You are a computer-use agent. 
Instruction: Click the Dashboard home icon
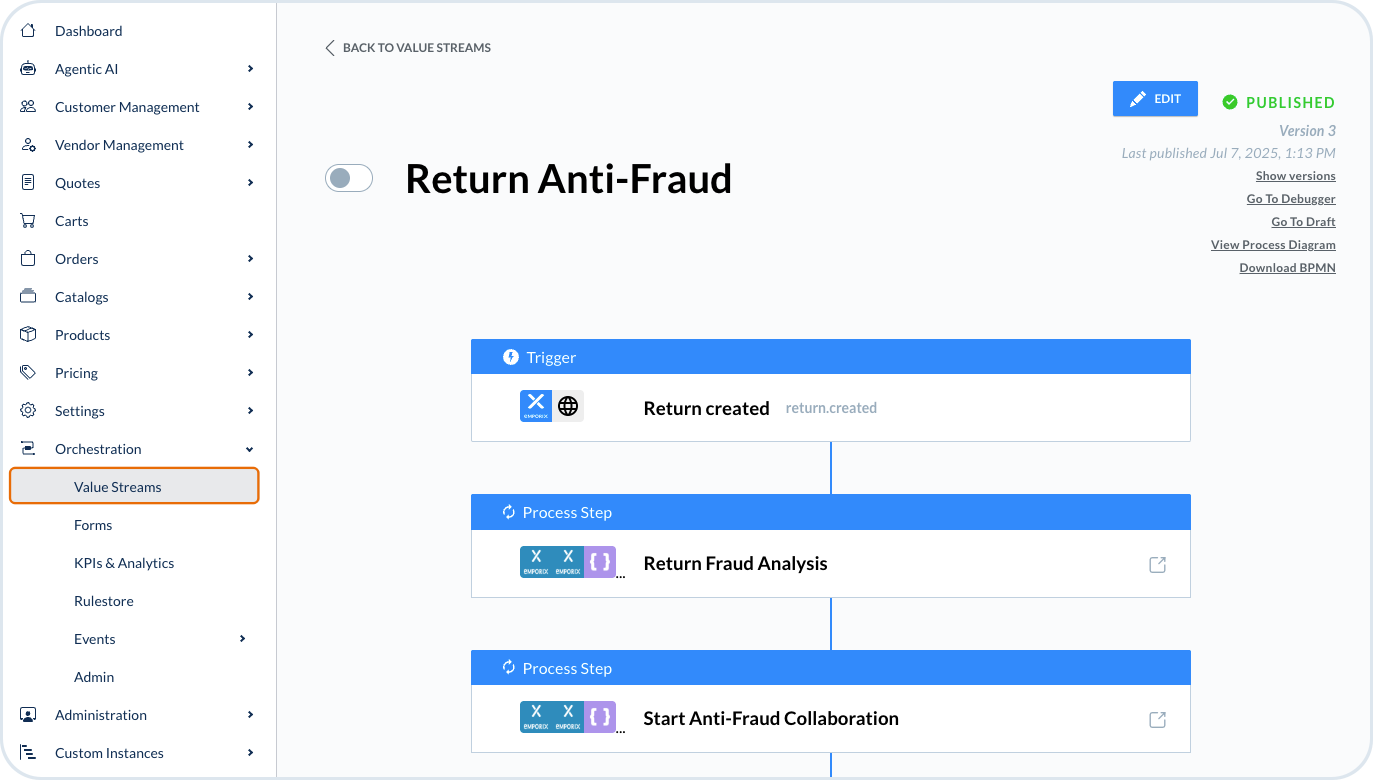click(x=28, y=31)
